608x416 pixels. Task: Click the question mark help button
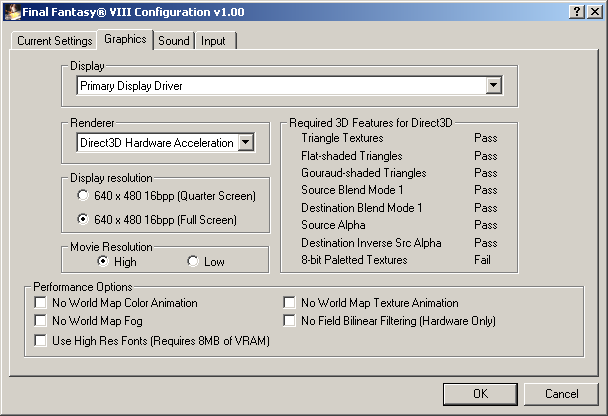click(x=578, y=10)
